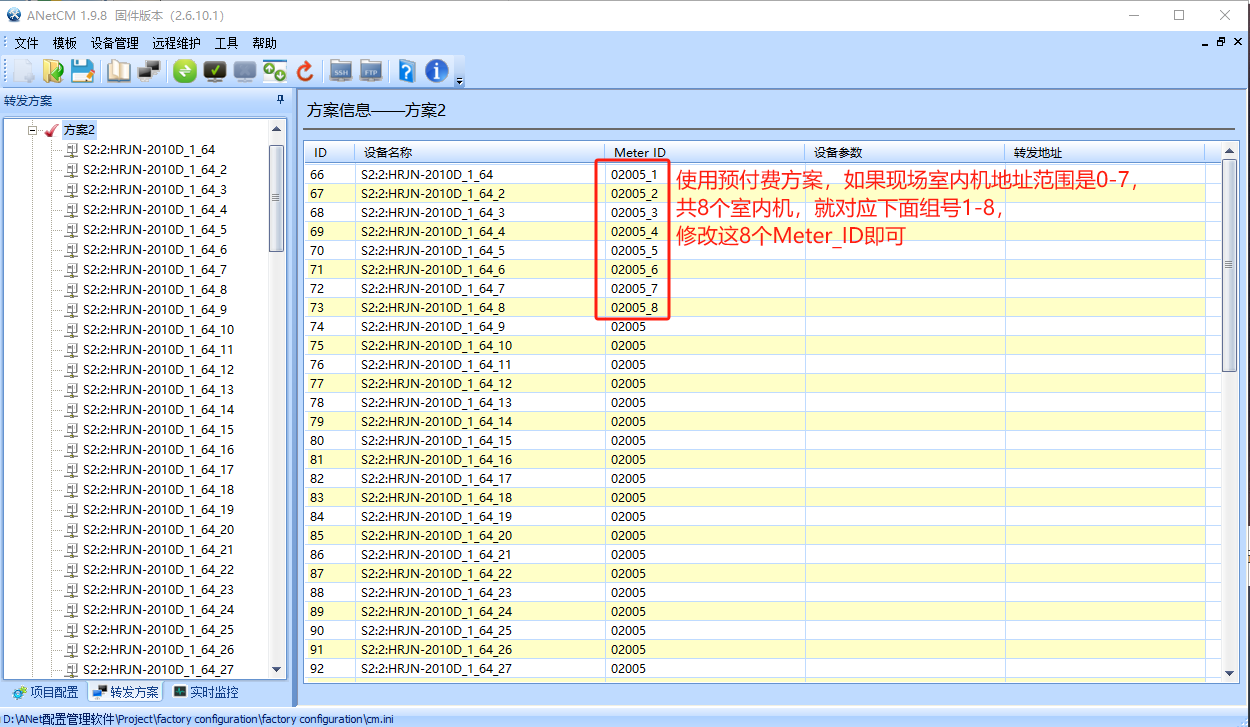Click the green swap arrows toolbar icon

pyautogui.click(x=185, y=71)
